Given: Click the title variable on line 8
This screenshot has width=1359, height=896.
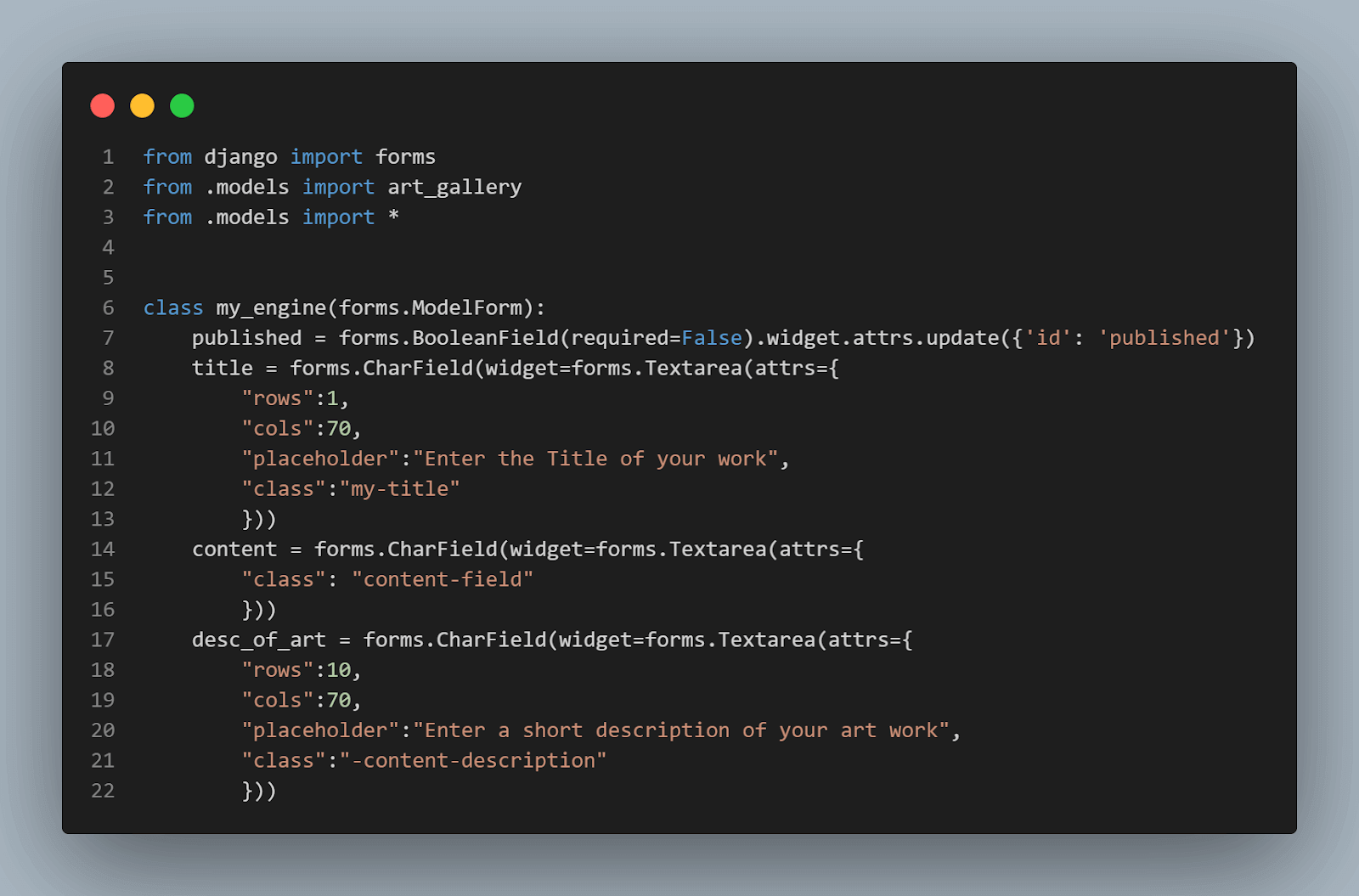Looking at the screenshot, I should [x=222, y=369].
